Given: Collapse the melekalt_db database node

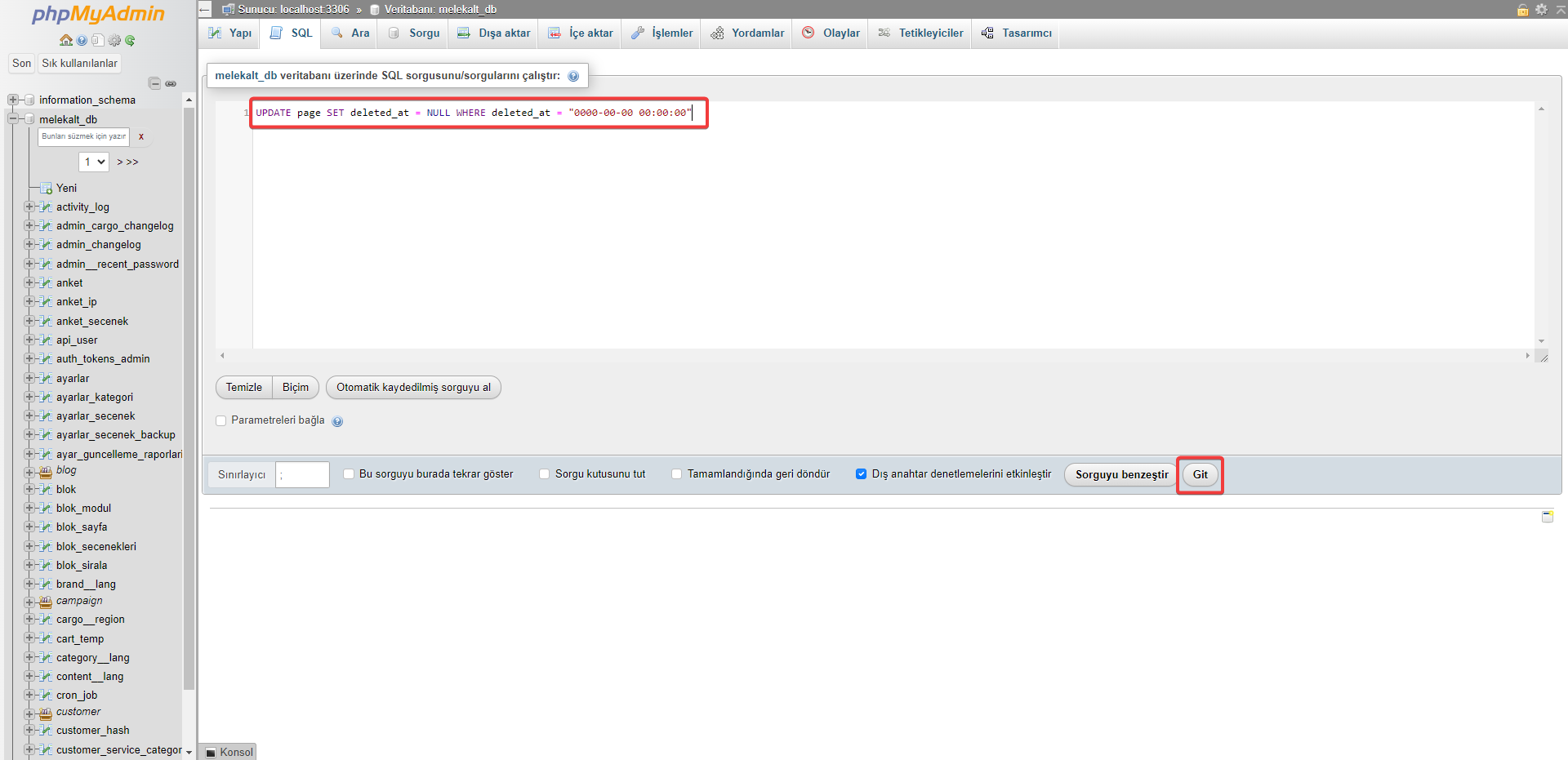Looking at the screenshot, I should 12,119.
